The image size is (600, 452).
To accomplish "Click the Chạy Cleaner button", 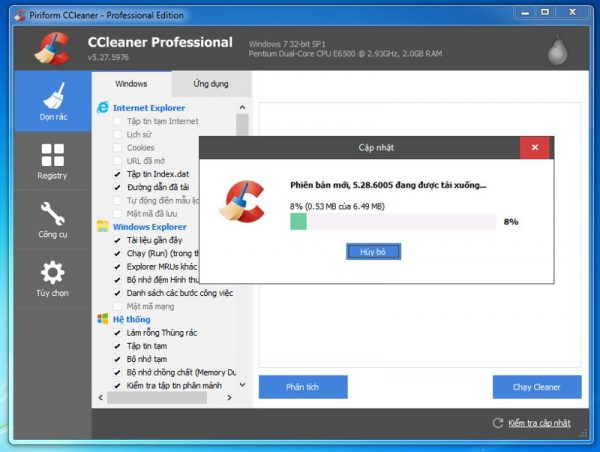I will tap(537, 387).
